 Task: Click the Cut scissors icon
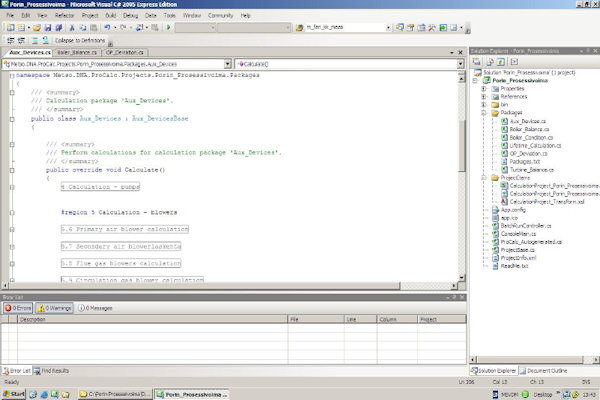tap(72, 28)
